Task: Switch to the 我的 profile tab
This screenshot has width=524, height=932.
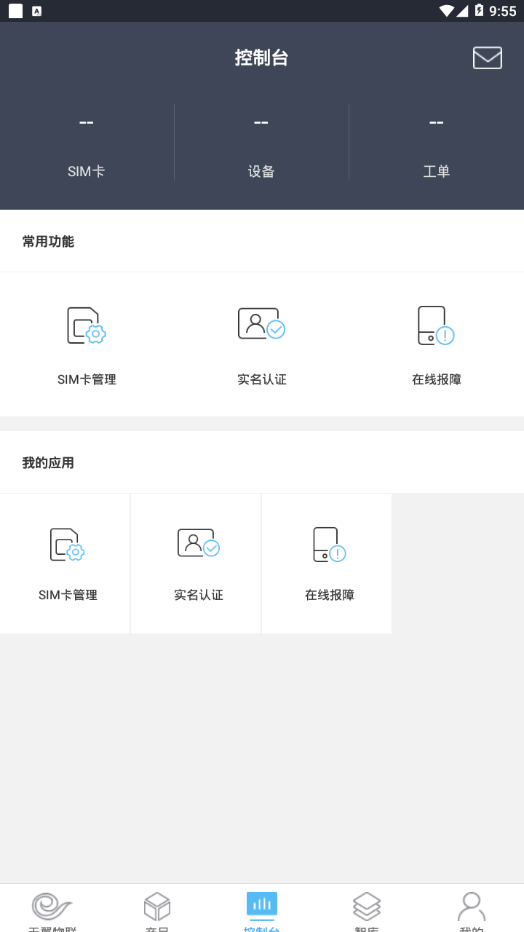Action: pos(472,910)
